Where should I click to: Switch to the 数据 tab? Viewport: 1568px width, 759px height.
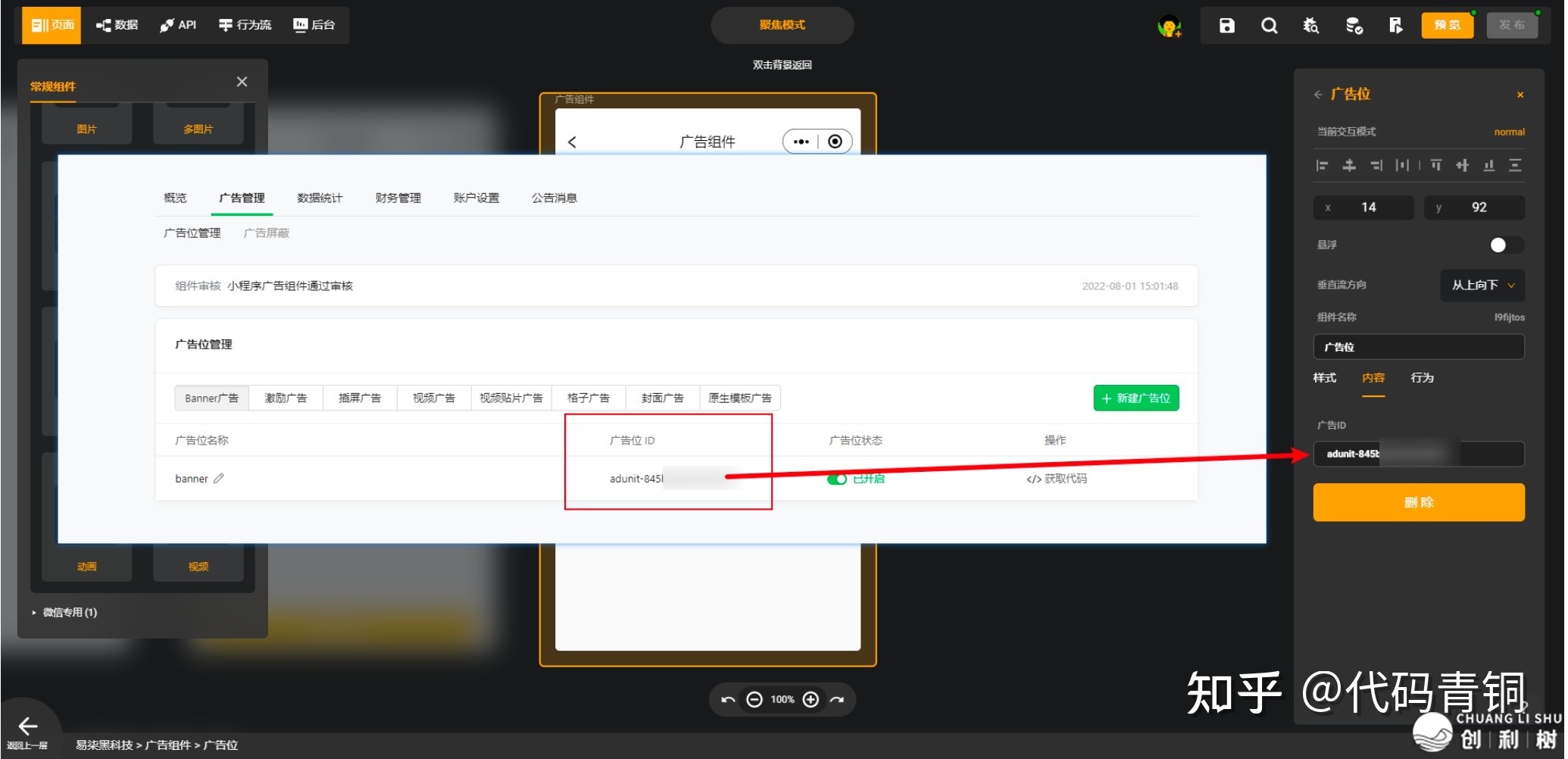(117, 26)
